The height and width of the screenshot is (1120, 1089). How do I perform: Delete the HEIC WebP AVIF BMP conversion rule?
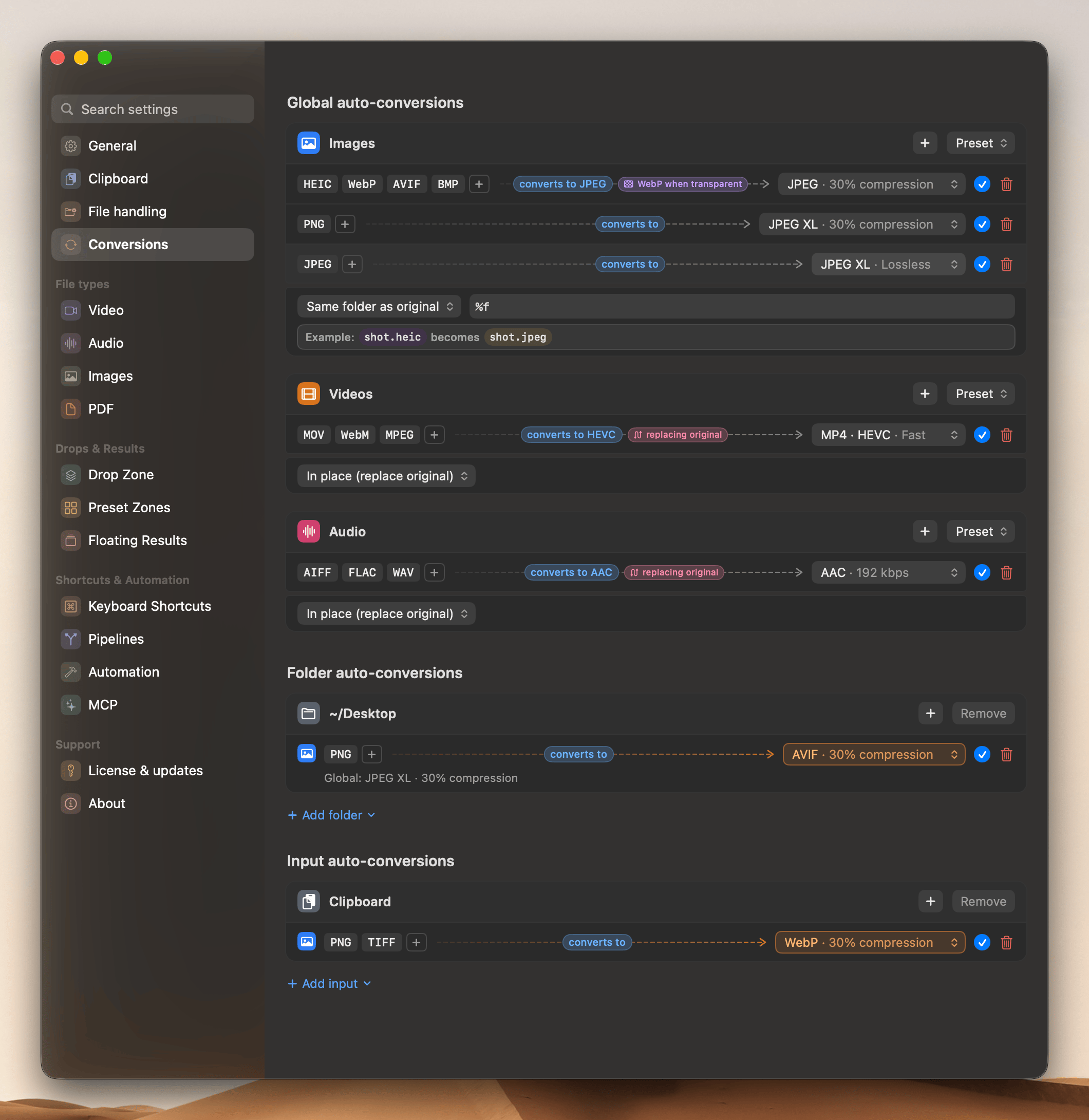(1006, 184)
